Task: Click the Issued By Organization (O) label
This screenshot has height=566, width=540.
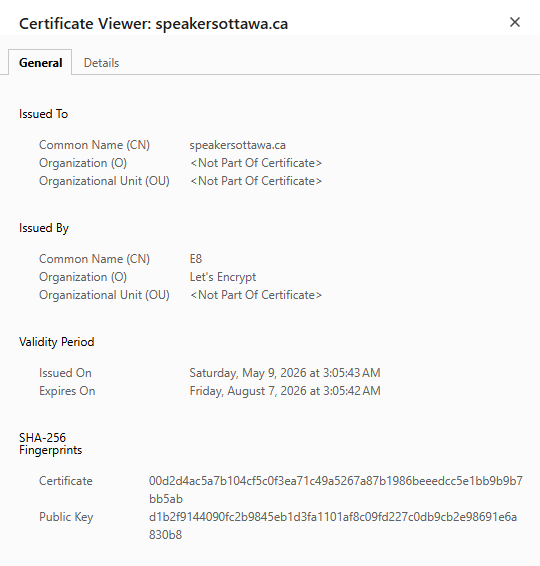Action: pos(83,277)
